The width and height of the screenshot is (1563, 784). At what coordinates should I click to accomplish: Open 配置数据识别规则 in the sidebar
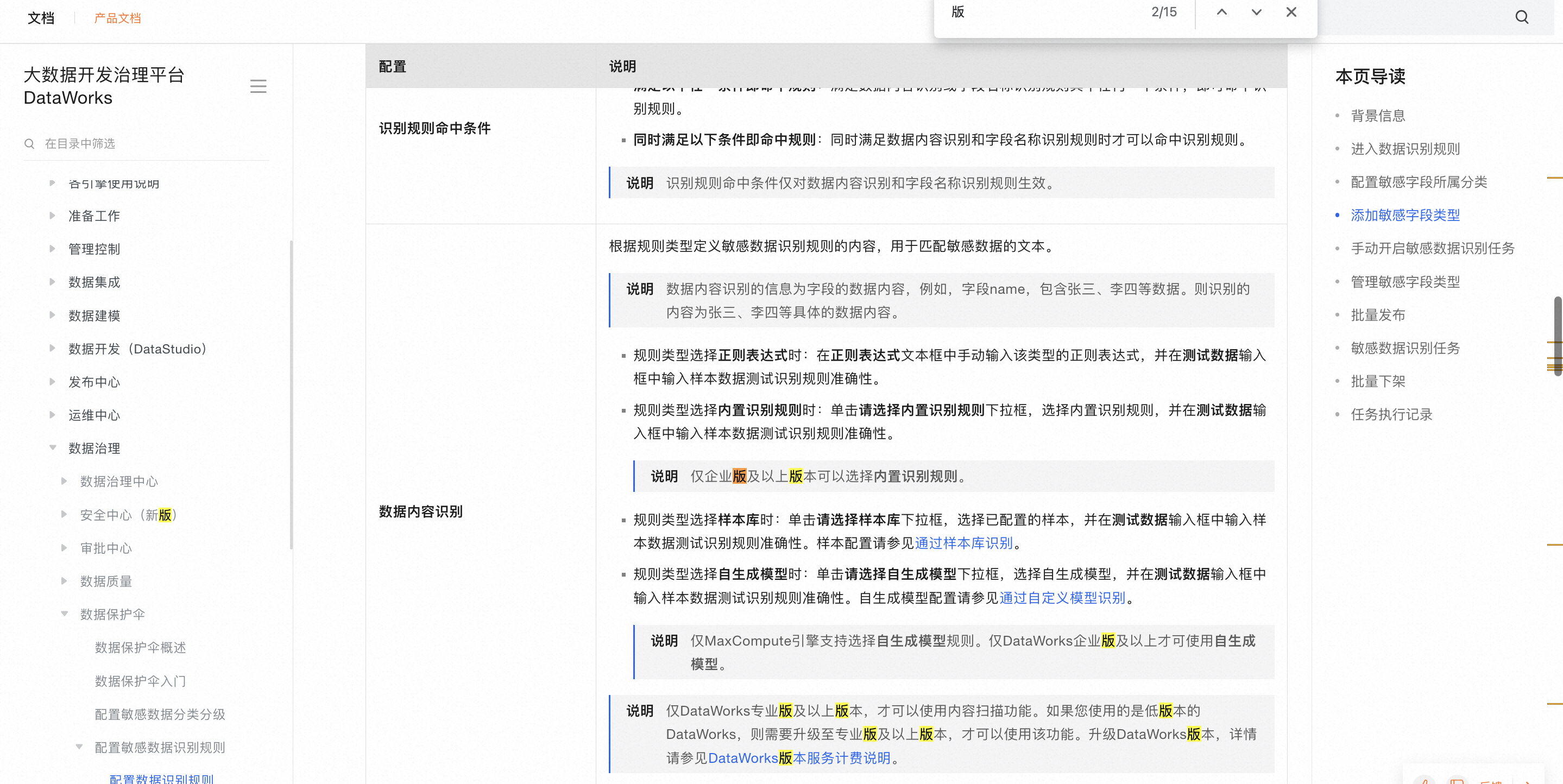161,779
